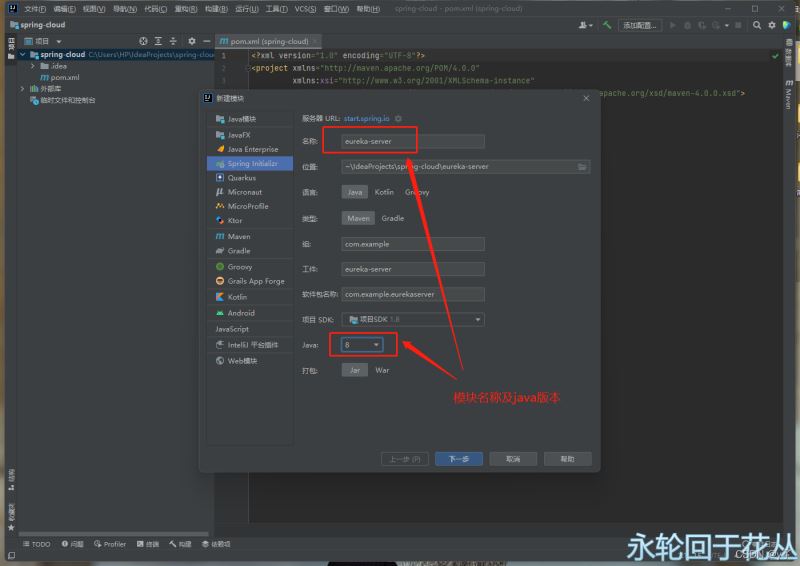Click the 取消 (Cancel) button
The image size is (800, 566).
pyautogui.click(x=513, y=459)
